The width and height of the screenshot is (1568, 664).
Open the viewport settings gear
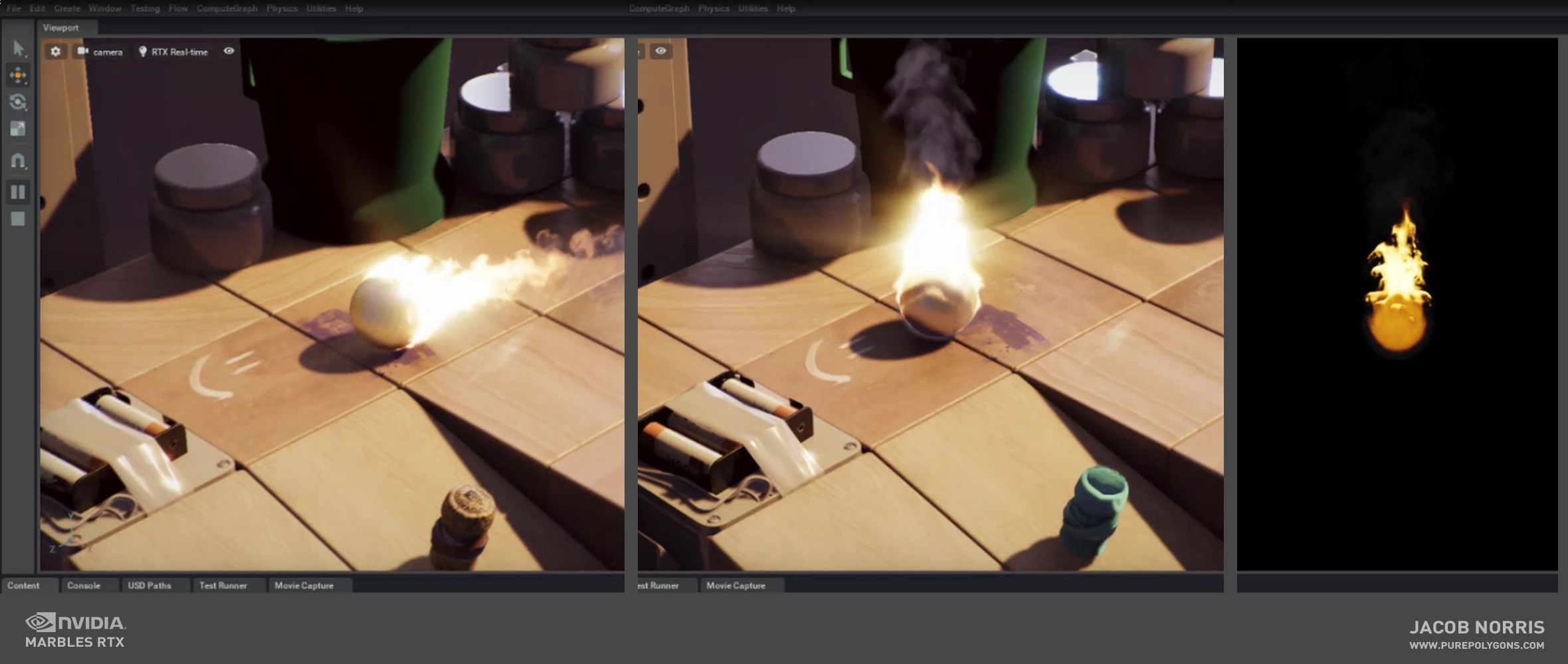(55, 51)
